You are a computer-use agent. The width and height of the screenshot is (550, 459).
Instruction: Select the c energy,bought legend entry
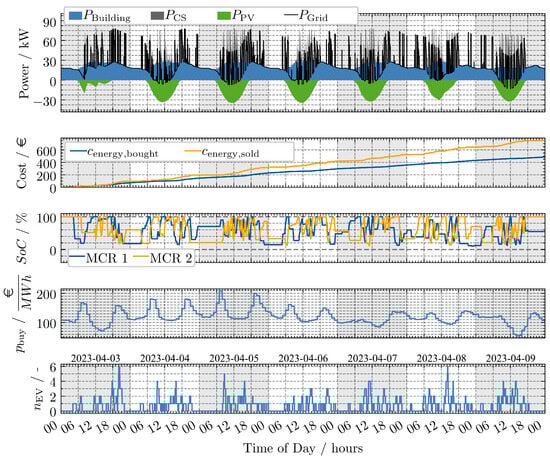tap(114, 152)
